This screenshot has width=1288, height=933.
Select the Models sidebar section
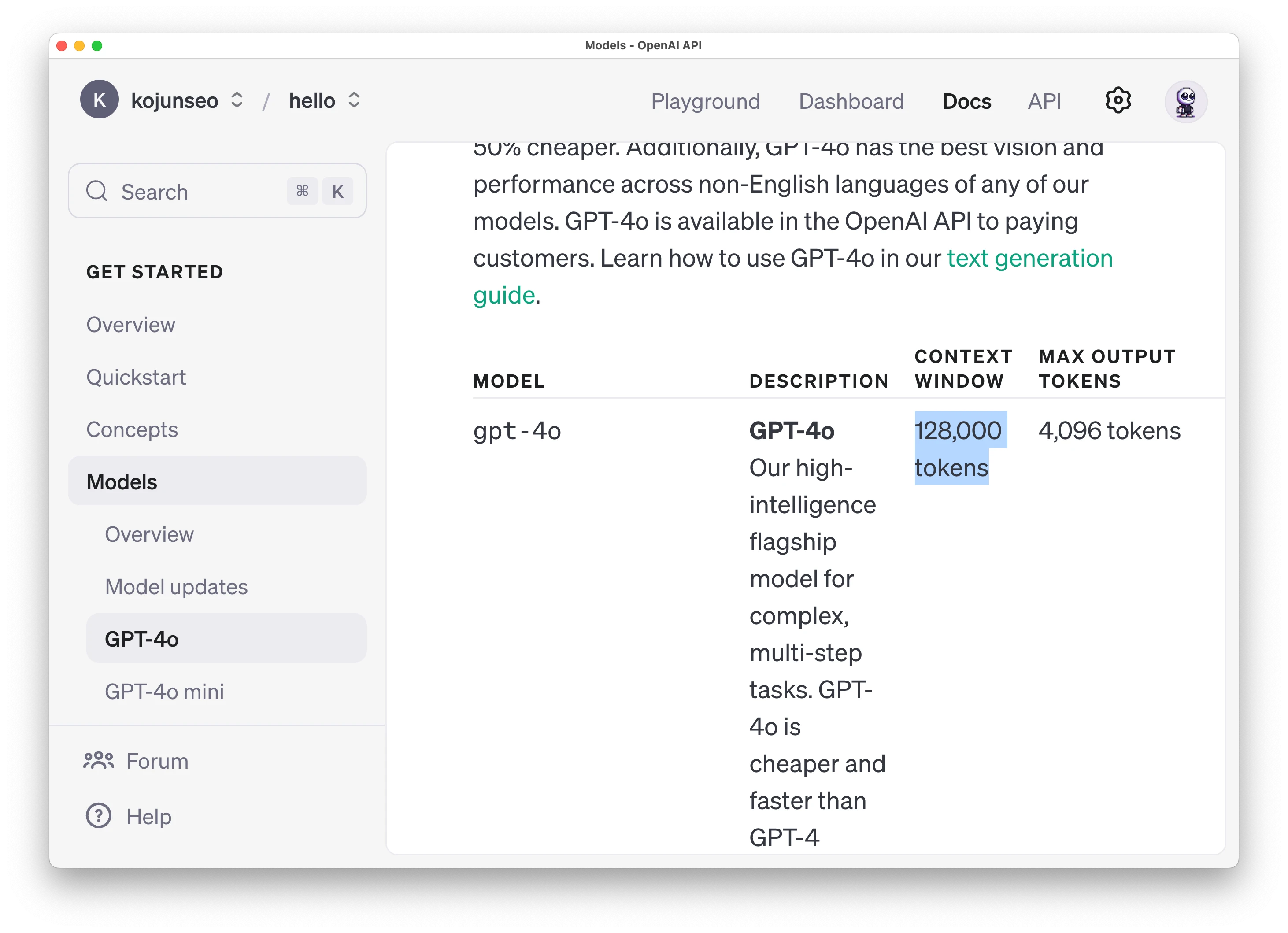pyautogui.click(x=217, y=481)
